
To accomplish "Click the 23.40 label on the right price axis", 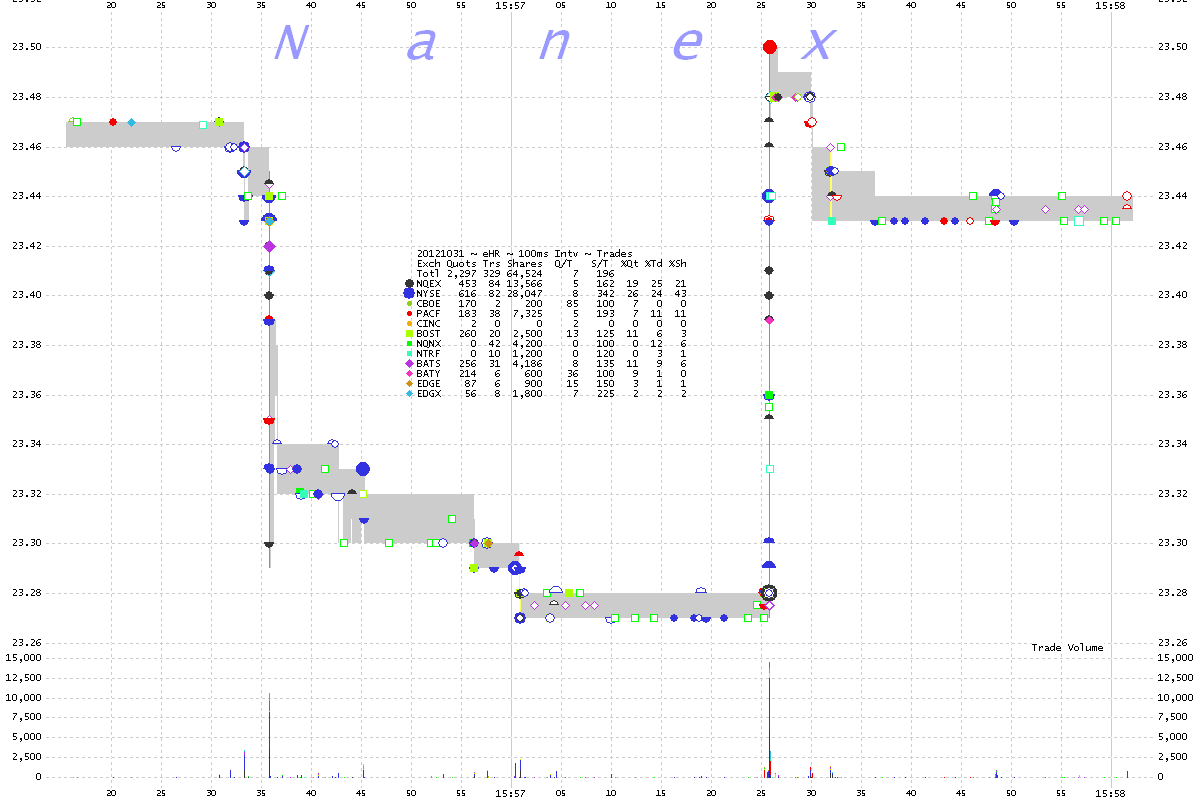I will click(1171, 295).
